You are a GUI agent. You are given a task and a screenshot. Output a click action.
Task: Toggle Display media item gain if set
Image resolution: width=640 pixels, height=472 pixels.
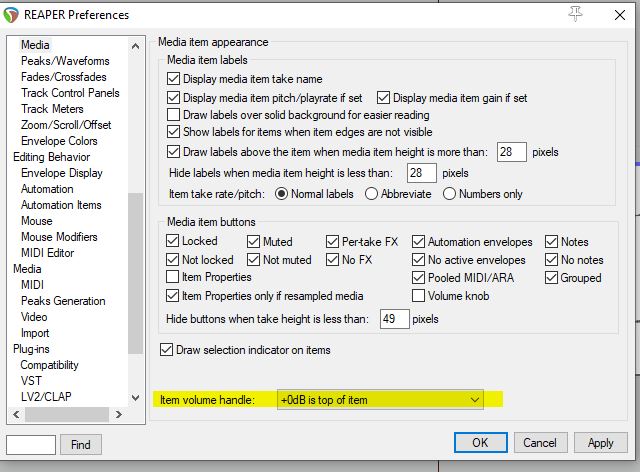click(383, 98)
